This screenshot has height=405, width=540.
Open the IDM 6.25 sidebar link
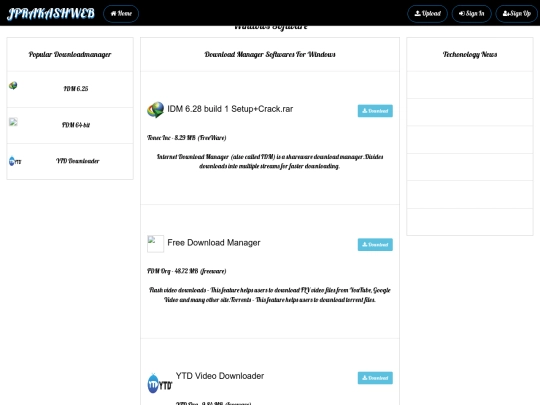76,89
